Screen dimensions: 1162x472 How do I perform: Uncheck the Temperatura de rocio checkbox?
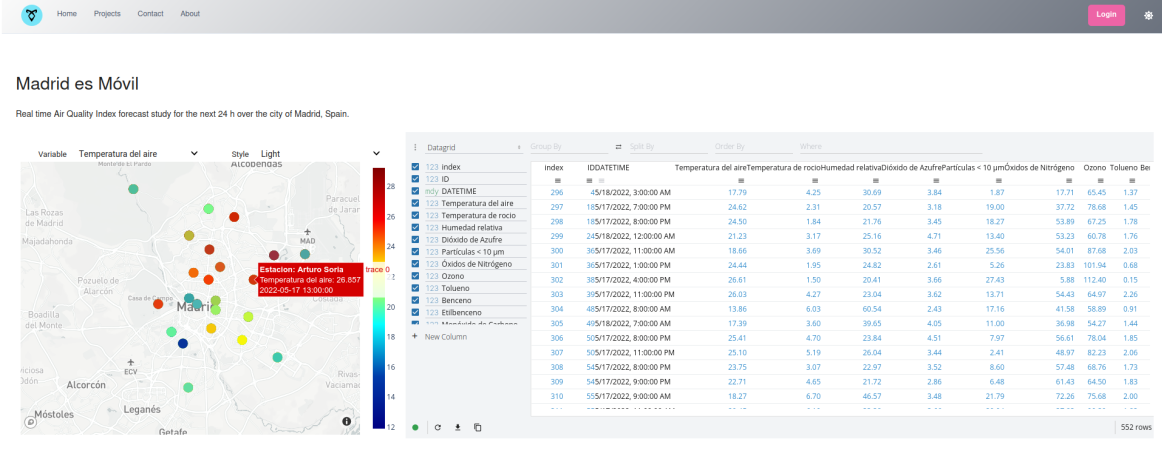(415, 216)
